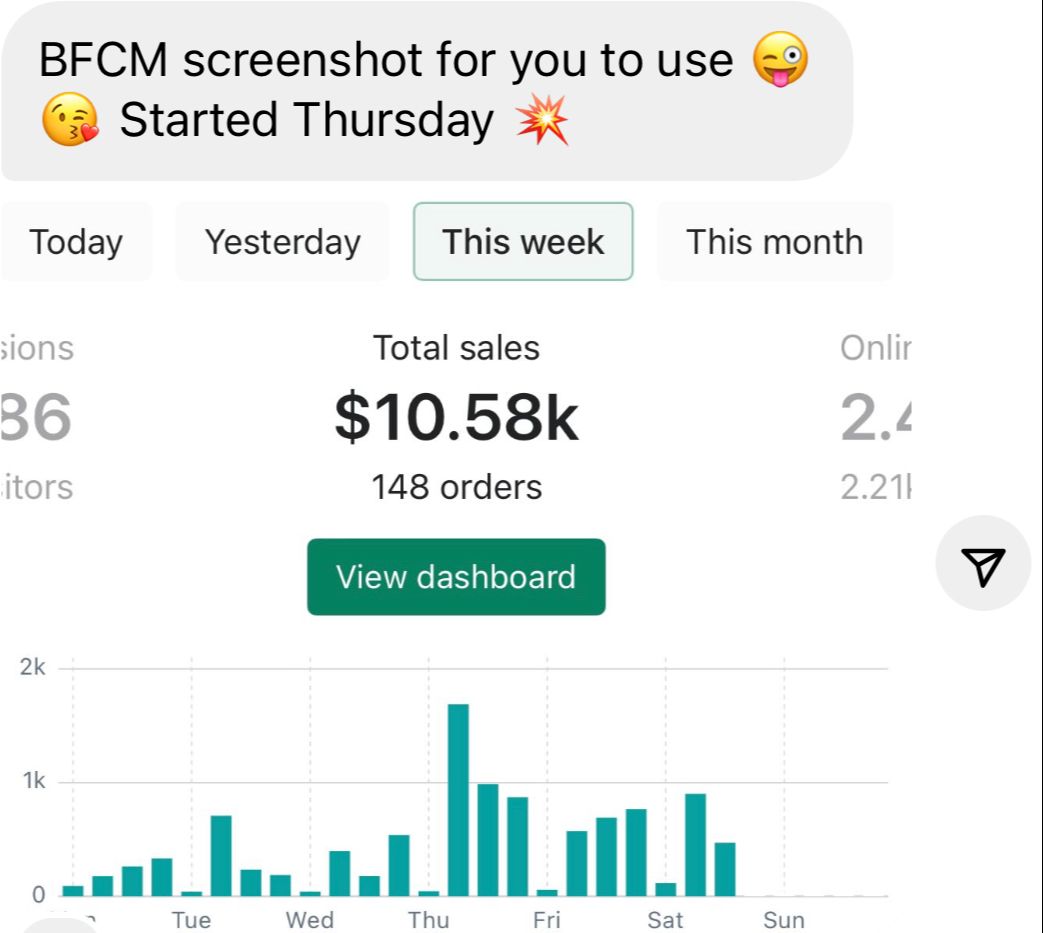
Task: Click the collision explosion emoji
Action: (542, 121)
